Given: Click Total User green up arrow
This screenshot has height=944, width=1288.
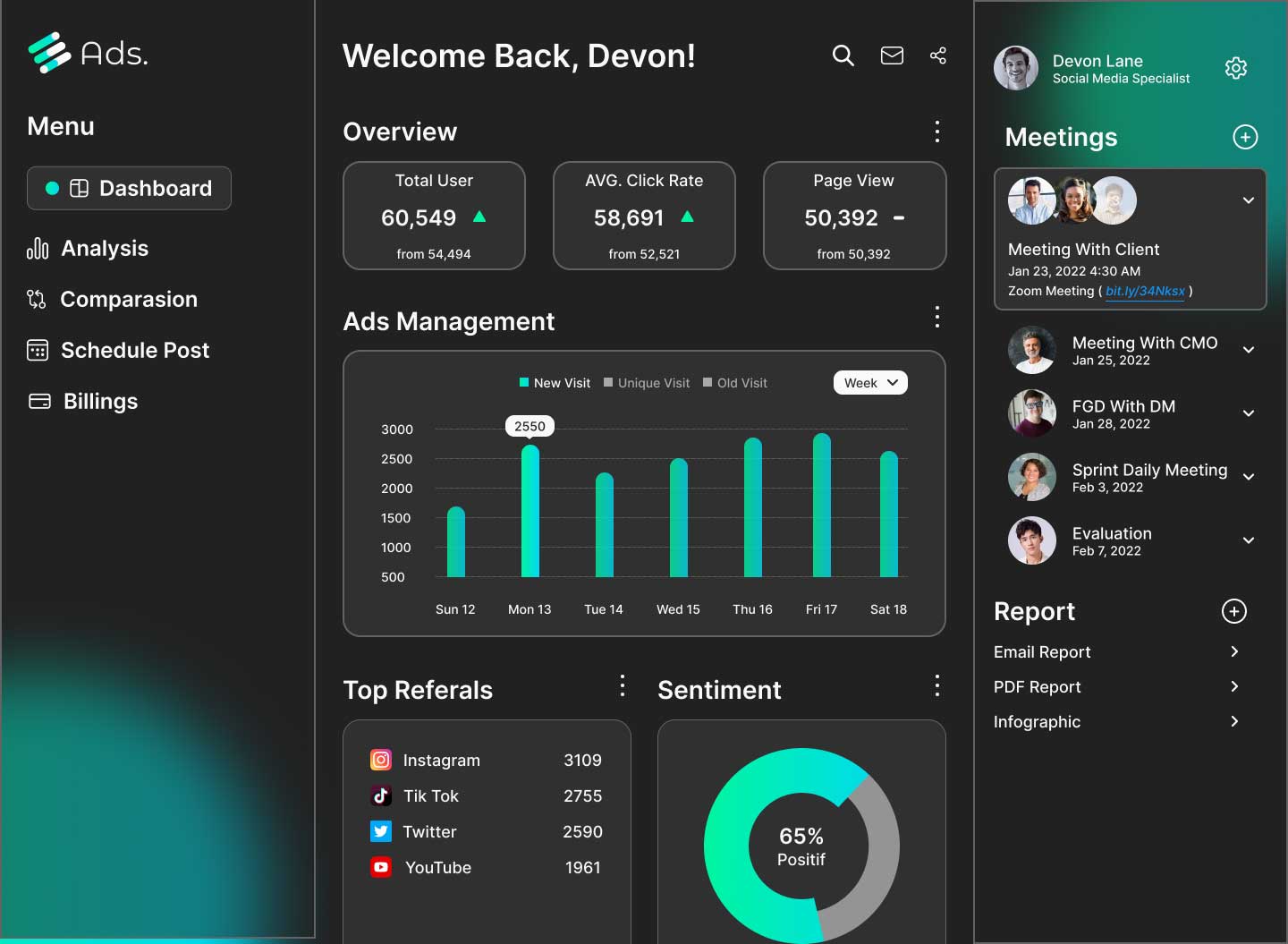Looking at the screenshot, I should 479,217.
